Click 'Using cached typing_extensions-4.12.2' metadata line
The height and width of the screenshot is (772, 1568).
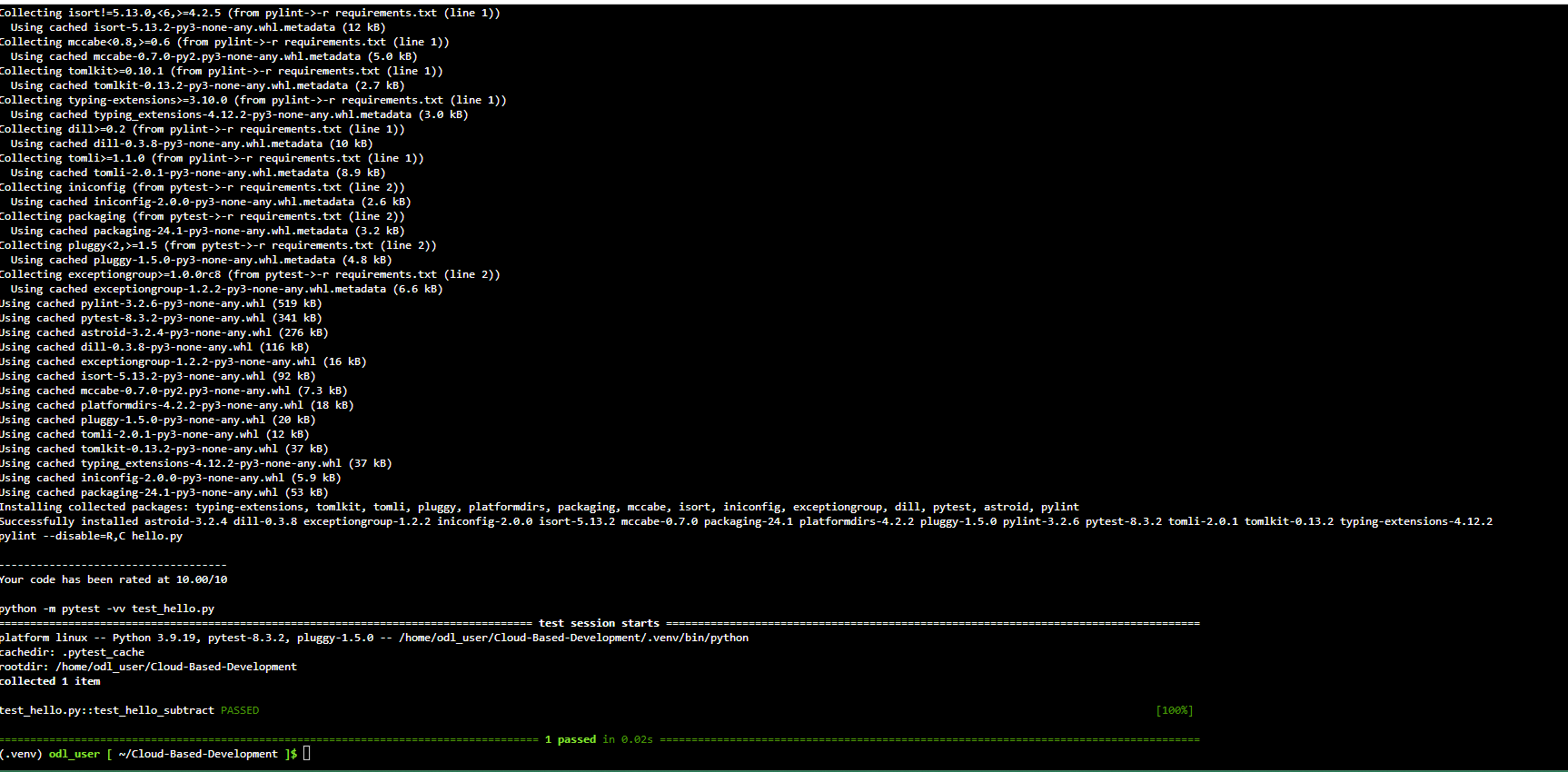click(x=240, y=114)
